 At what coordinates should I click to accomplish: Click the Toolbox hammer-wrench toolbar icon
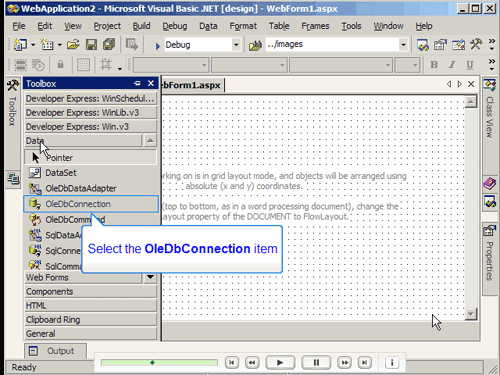coord(476,44)
